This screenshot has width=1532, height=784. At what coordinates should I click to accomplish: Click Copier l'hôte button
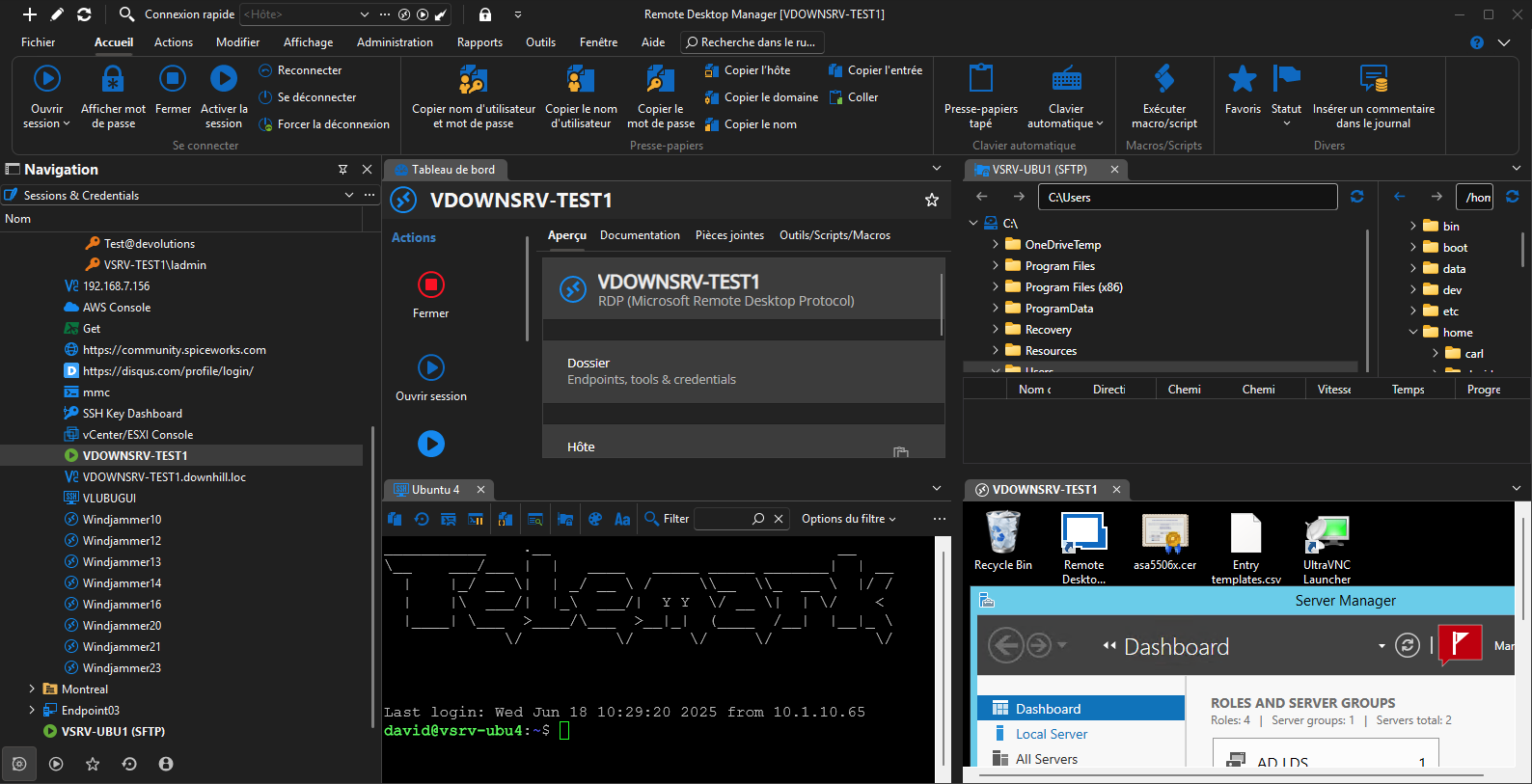(x=748, y=70)
